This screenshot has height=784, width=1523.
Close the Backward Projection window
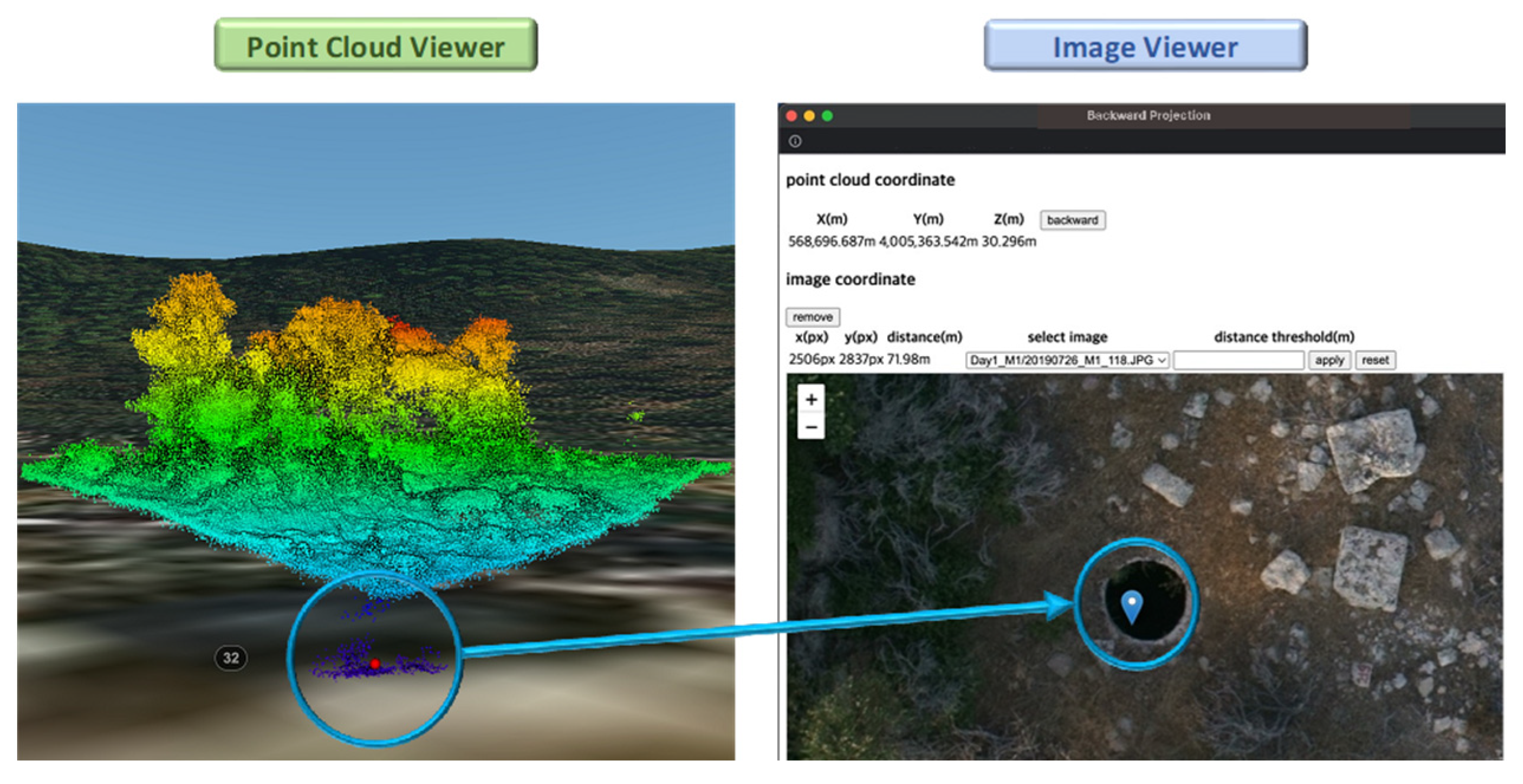point(792,116)
